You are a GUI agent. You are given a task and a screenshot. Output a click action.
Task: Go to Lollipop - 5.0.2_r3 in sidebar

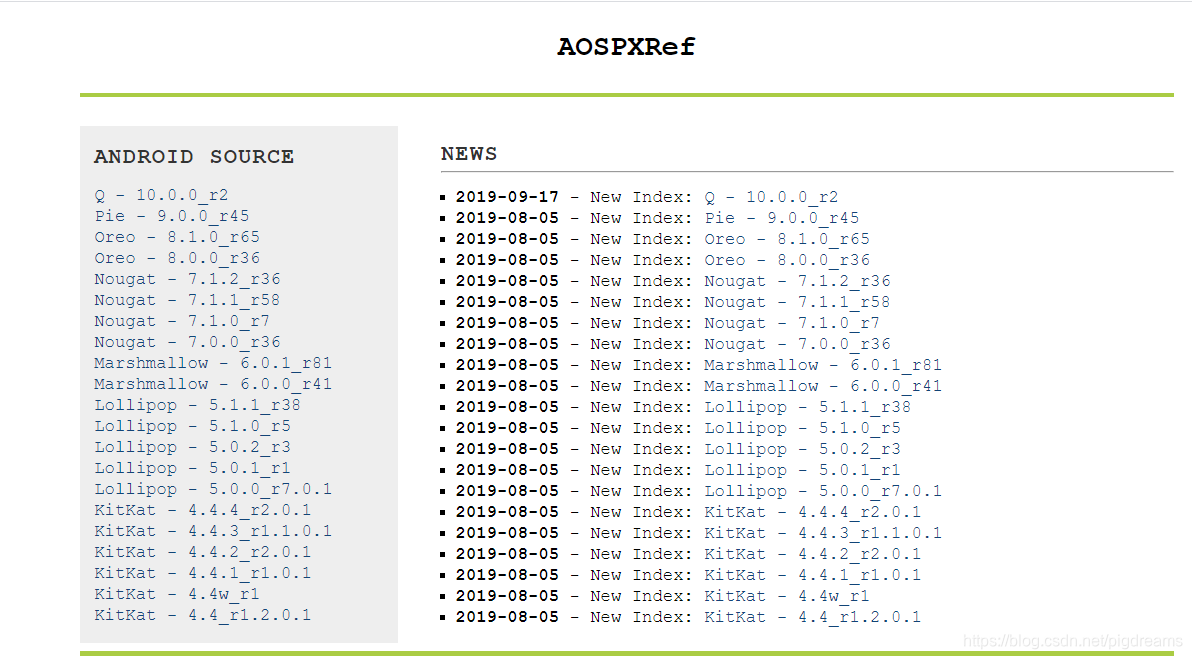tap(192, 448)
